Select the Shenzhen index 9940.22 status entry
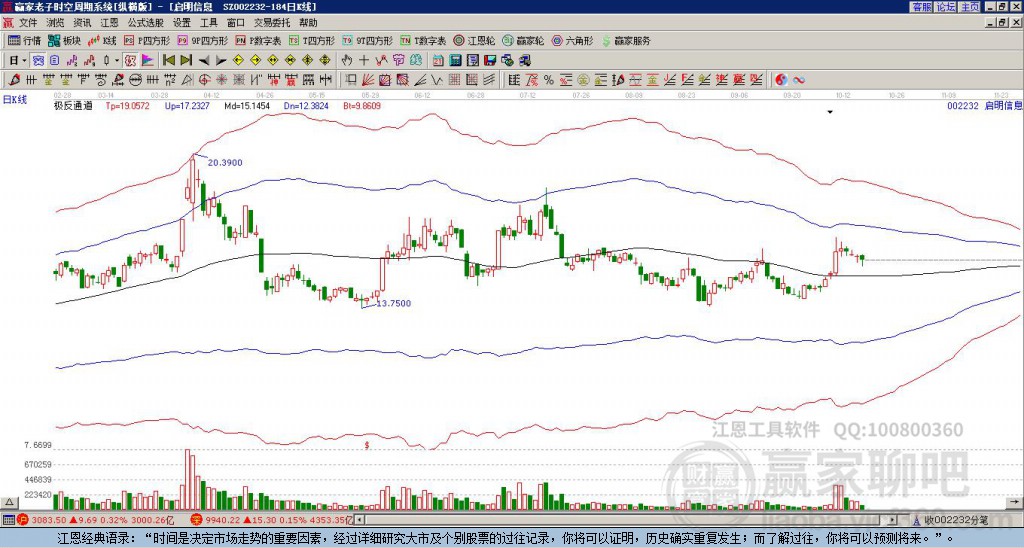This screenshot has width=1024, height=548. pyautogui.click(x=270, y=520)
